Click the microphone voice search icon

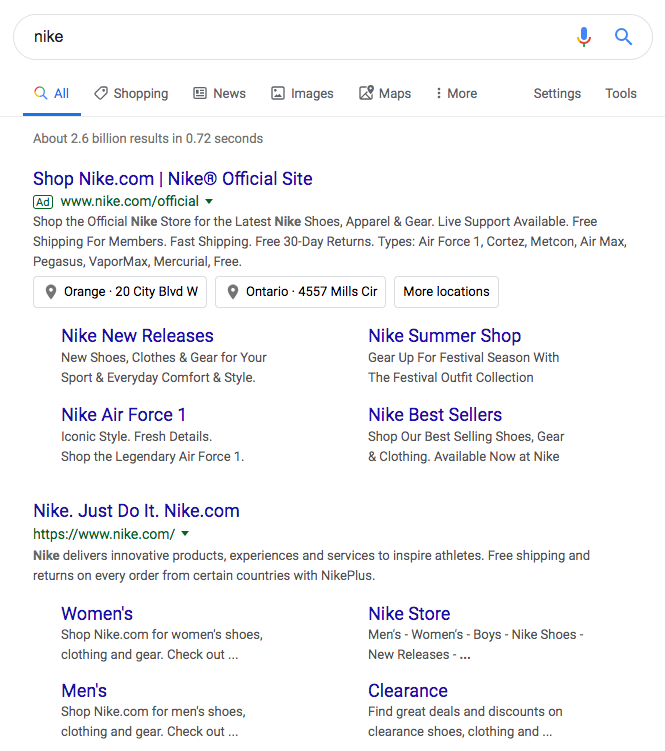pos(584,36)
